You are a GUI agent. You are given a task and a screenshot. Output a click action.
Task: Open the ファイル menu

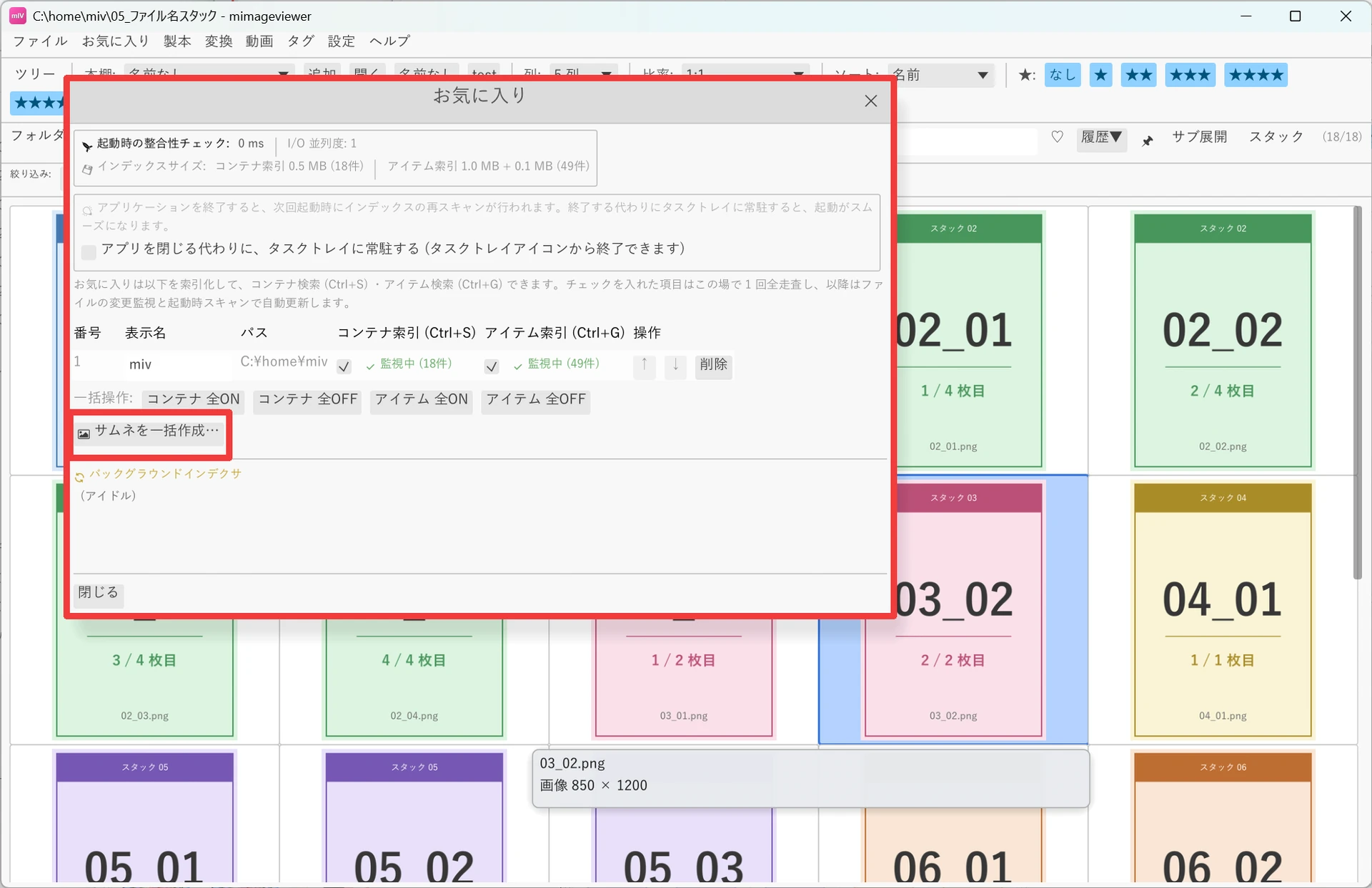point(40,41)
